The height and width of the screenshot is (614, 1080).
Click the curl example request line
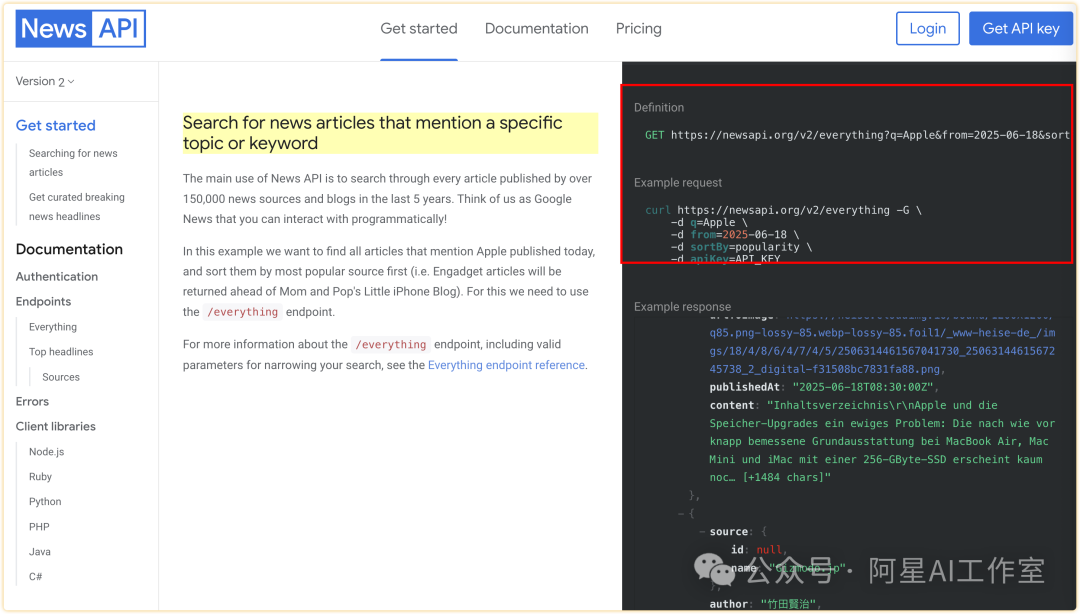pyautogui.click(x=783, y=210)
